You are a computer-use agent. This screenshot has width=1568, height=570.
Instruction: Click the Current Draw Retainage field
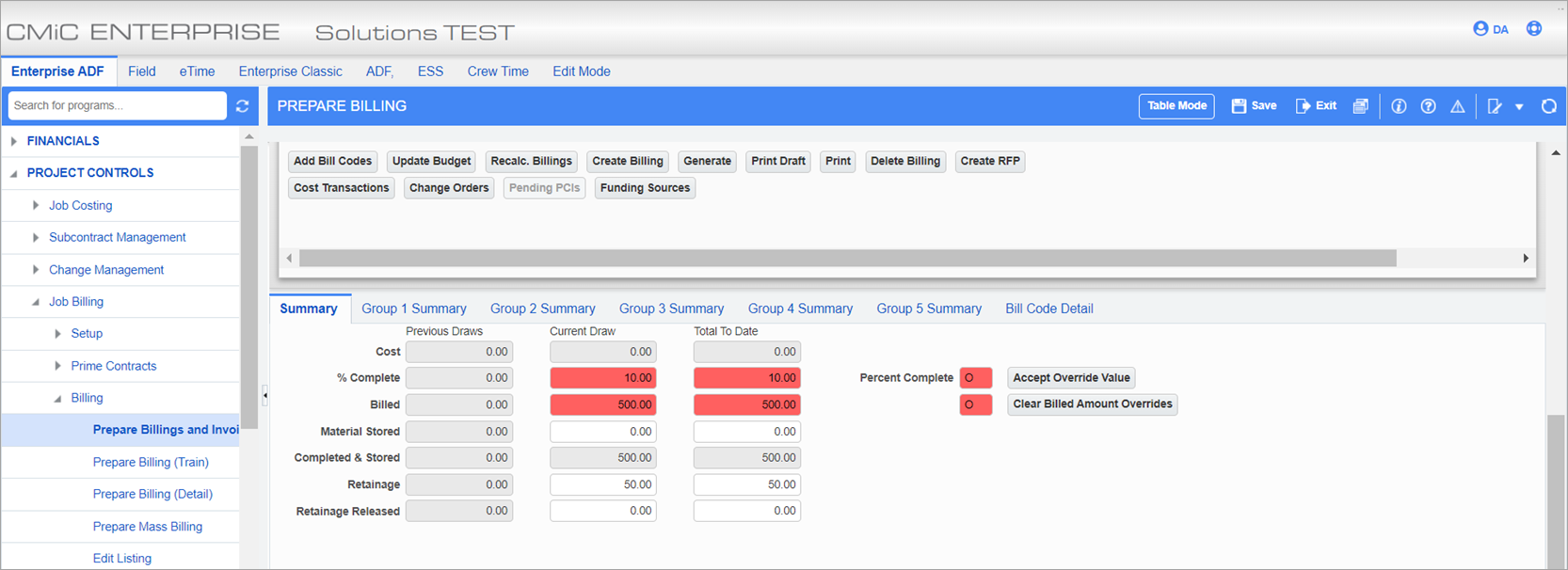603,484
